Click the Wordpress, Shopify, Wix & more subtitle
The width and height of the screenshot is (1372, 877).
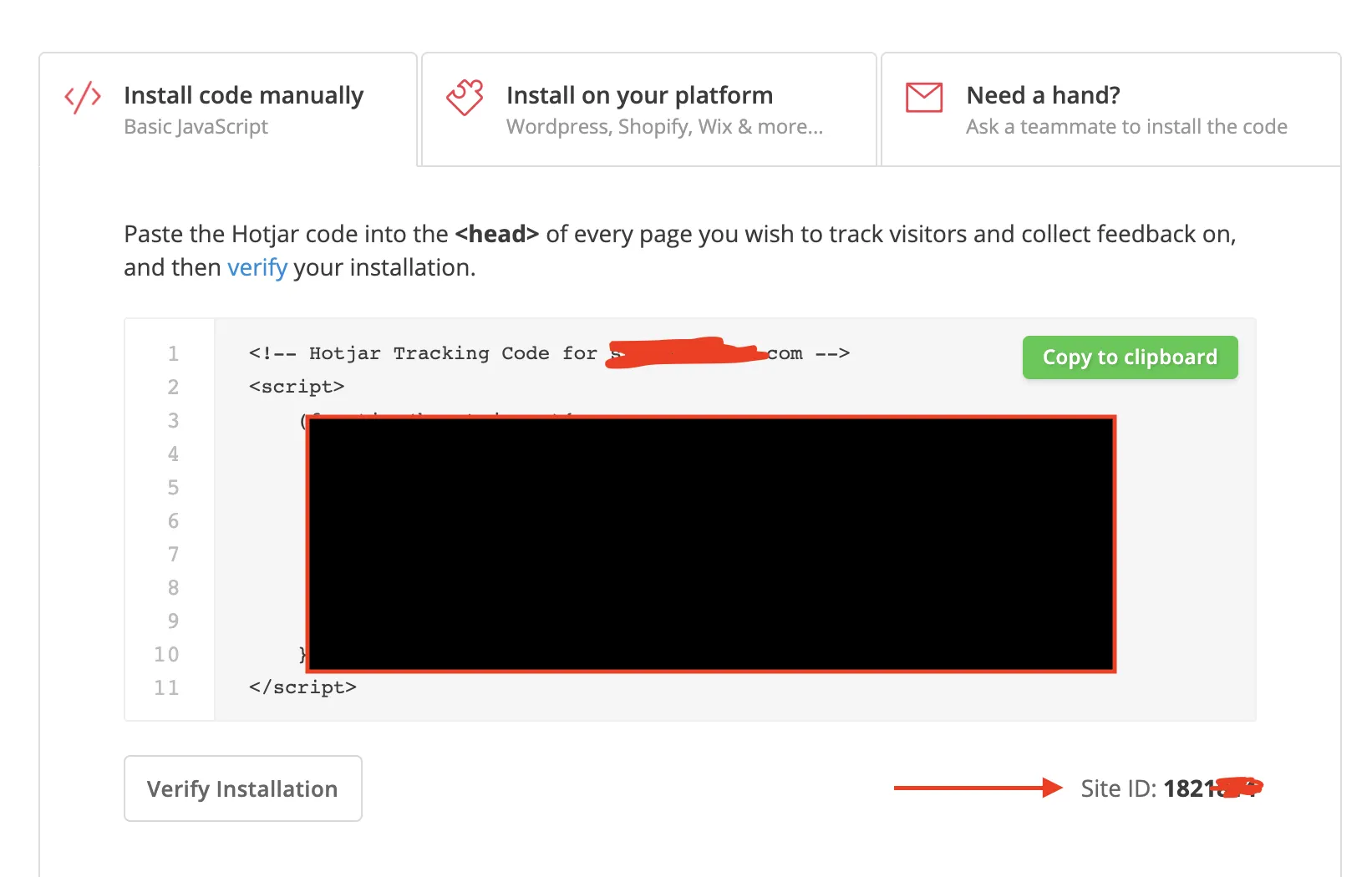[665, 127]
